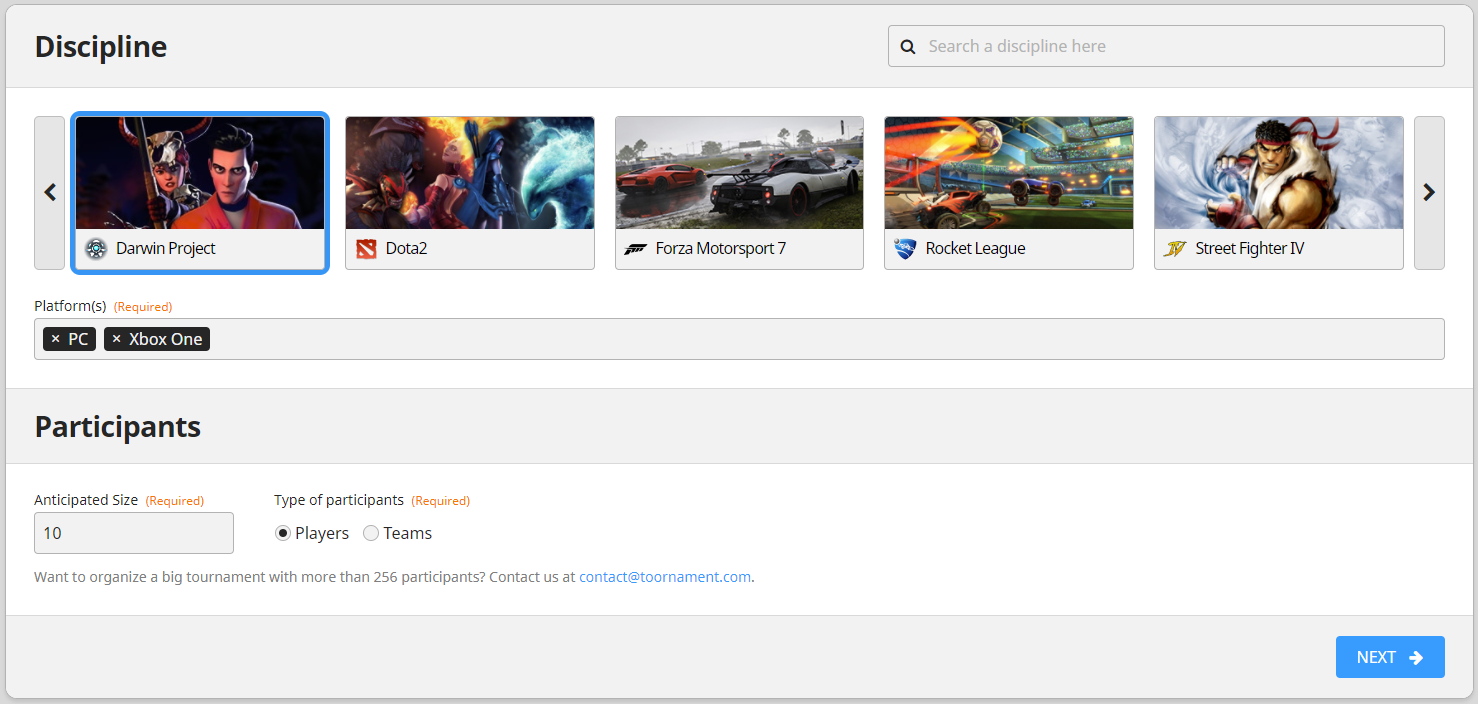Viewport: 1478px width, 704px height.
Task: Click the Darwin Project logo icon
Action: (96, 249)
